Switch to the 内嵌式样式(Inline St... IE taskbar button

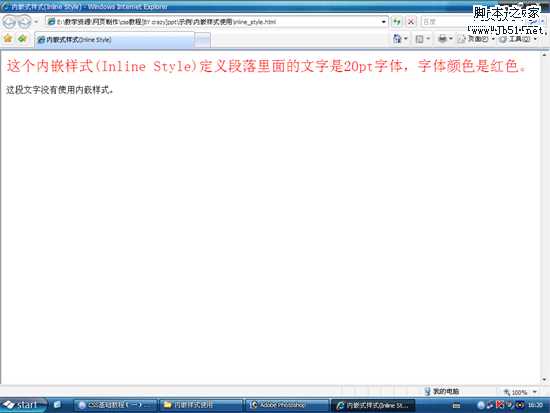373,405
